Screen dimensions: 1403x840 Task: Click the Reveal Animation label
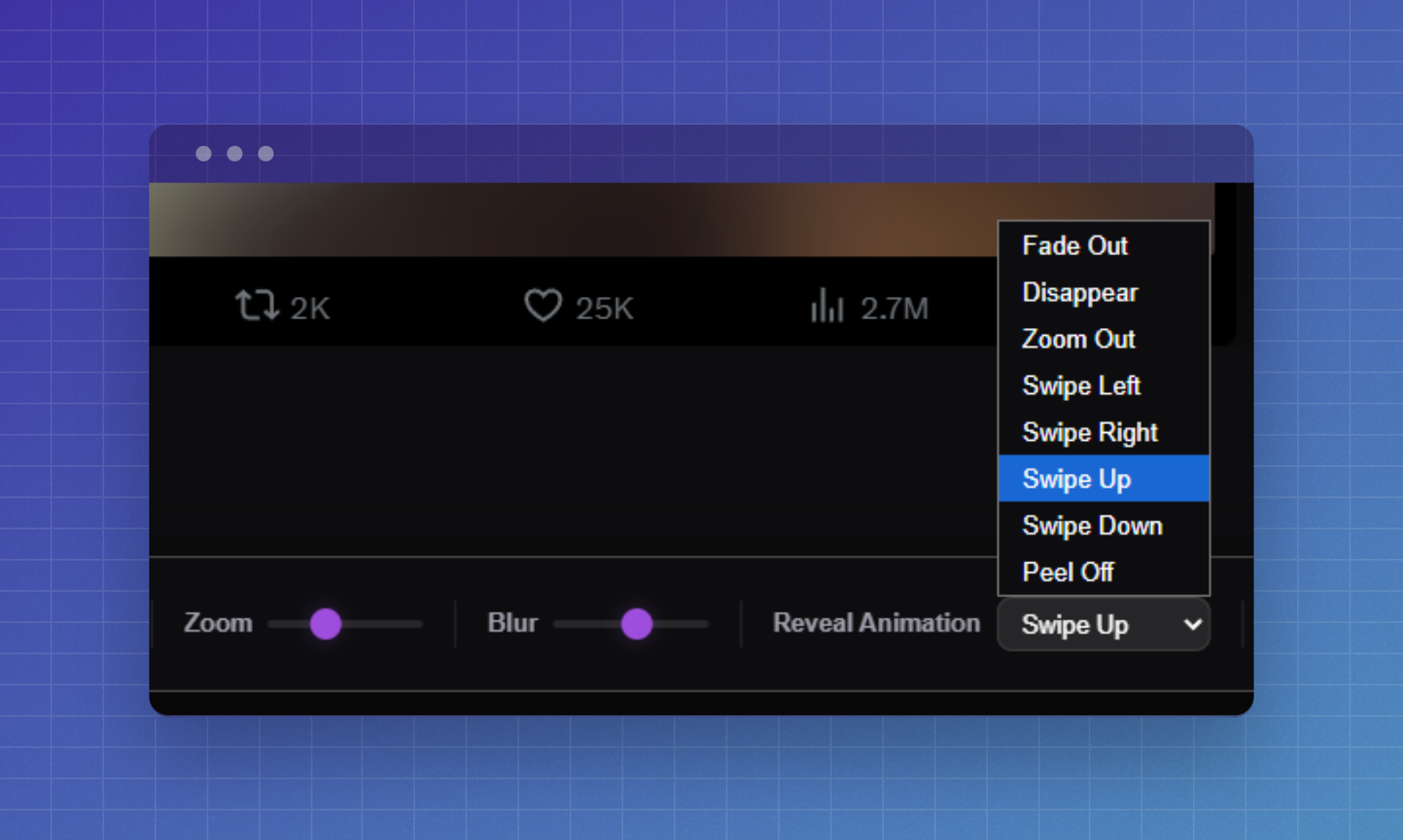[875, 622]
